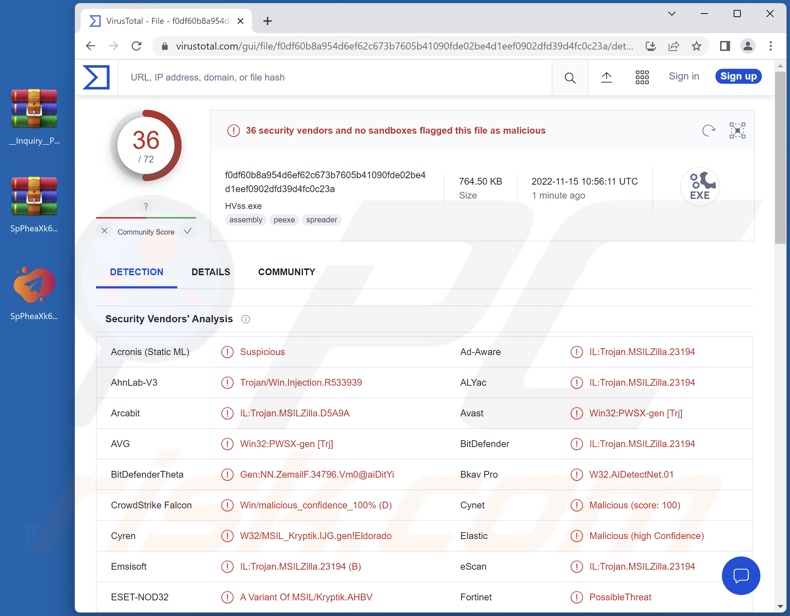Click the page vertical scrollbar

pos(780,156)
